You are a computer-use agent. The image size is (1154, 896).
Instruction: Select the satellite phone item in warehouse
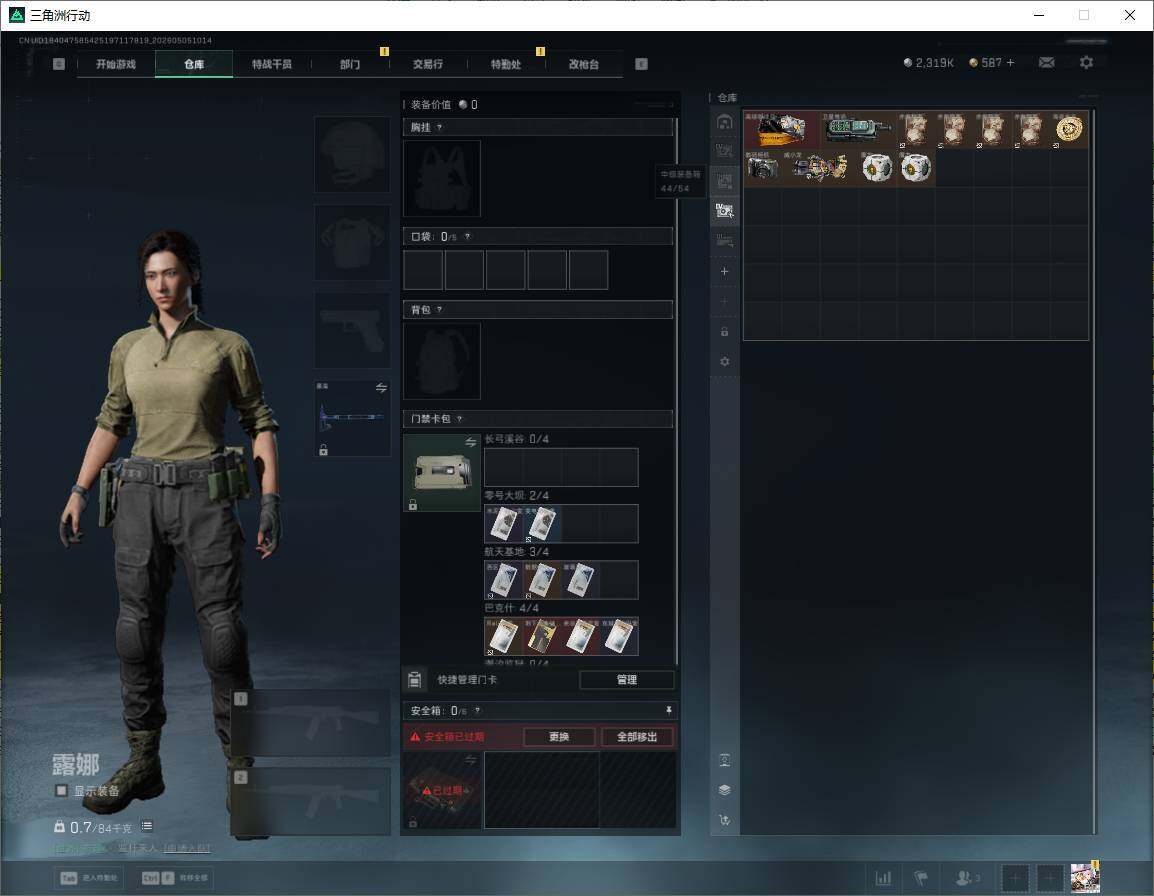pos(858,130)
